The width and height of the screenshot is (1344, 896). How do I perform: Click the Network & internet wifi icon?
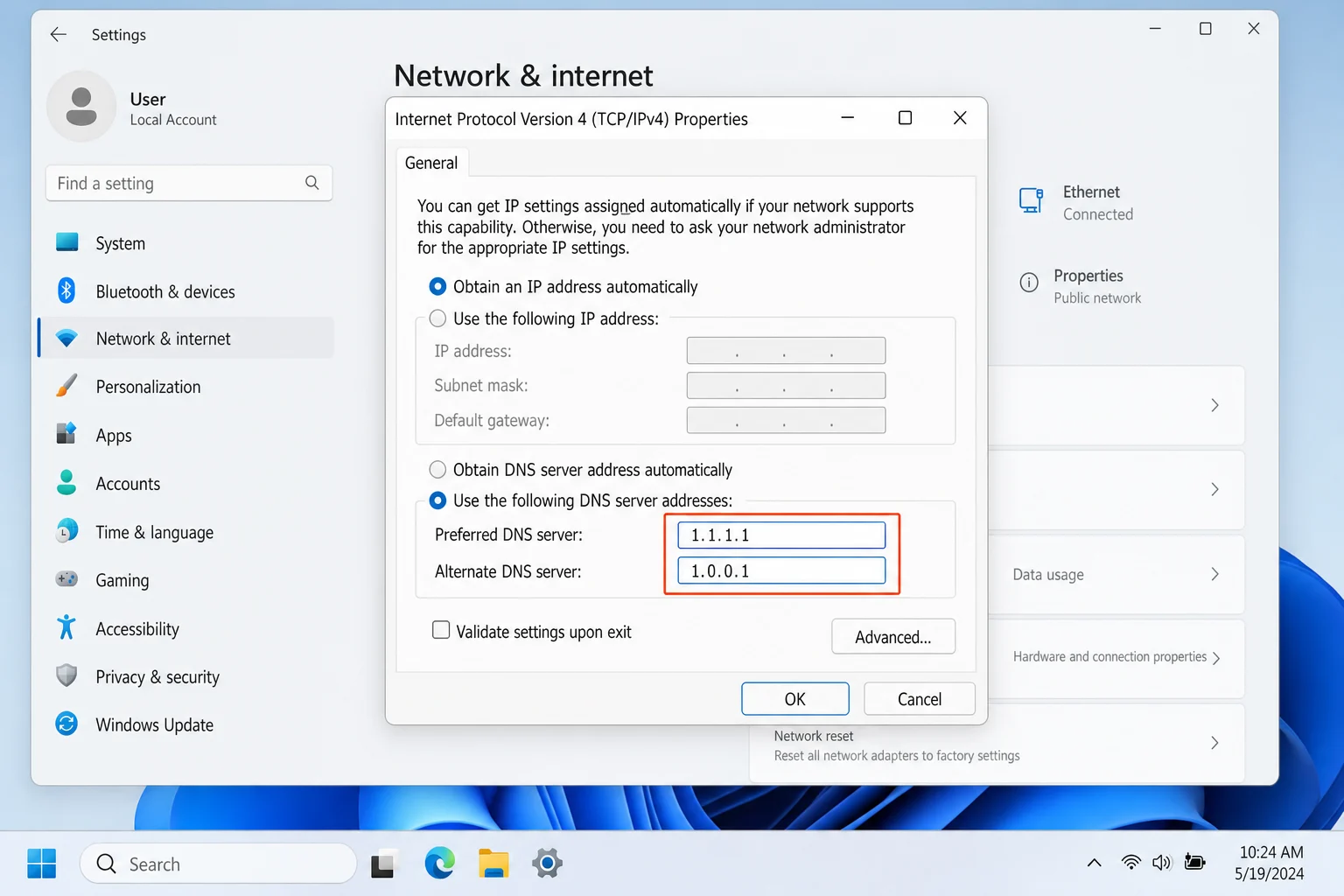click(66, 339)
